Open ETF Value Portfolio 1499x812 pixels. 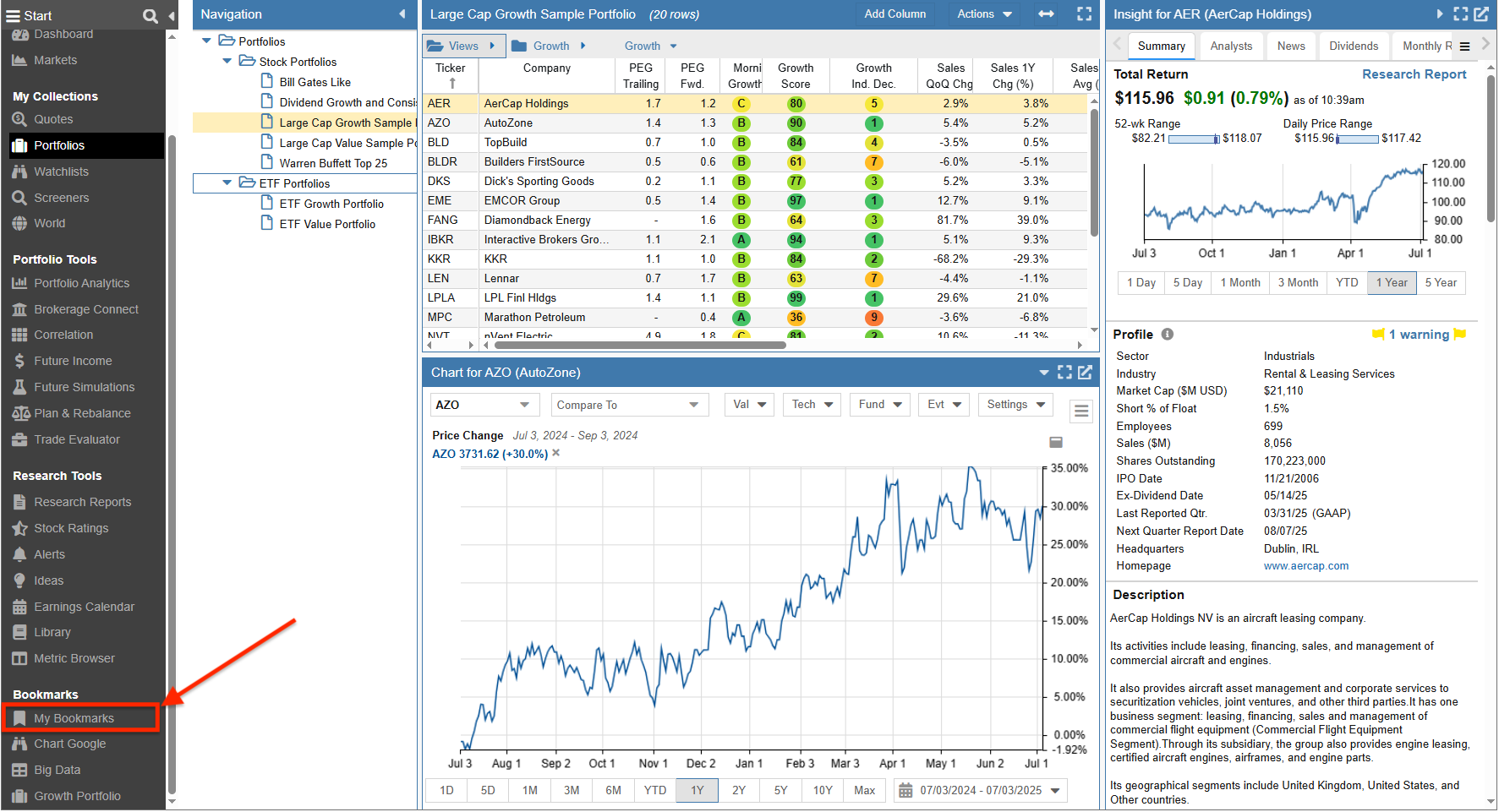(327, 224)
